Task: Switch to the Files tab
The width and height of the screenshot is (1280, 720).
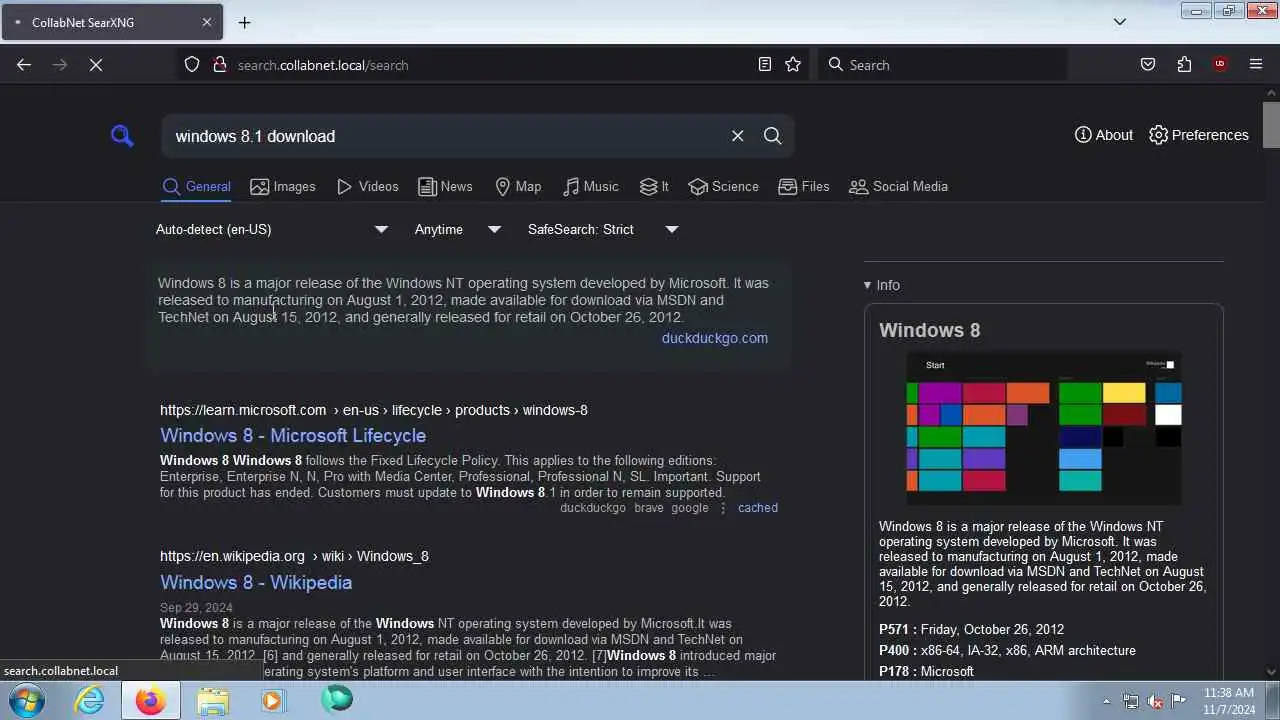Action: (804, 187)
